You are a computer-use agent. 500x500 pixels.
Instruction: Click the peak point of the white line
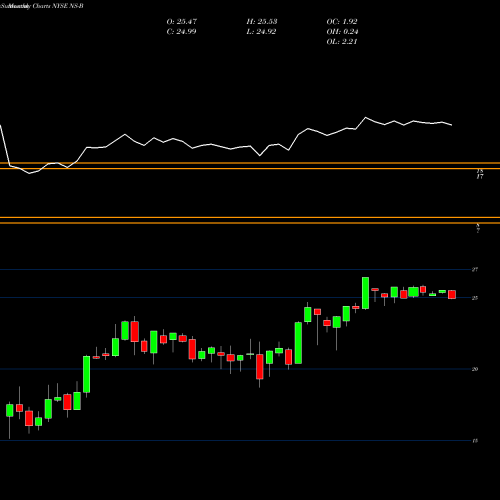click(365, 117)
